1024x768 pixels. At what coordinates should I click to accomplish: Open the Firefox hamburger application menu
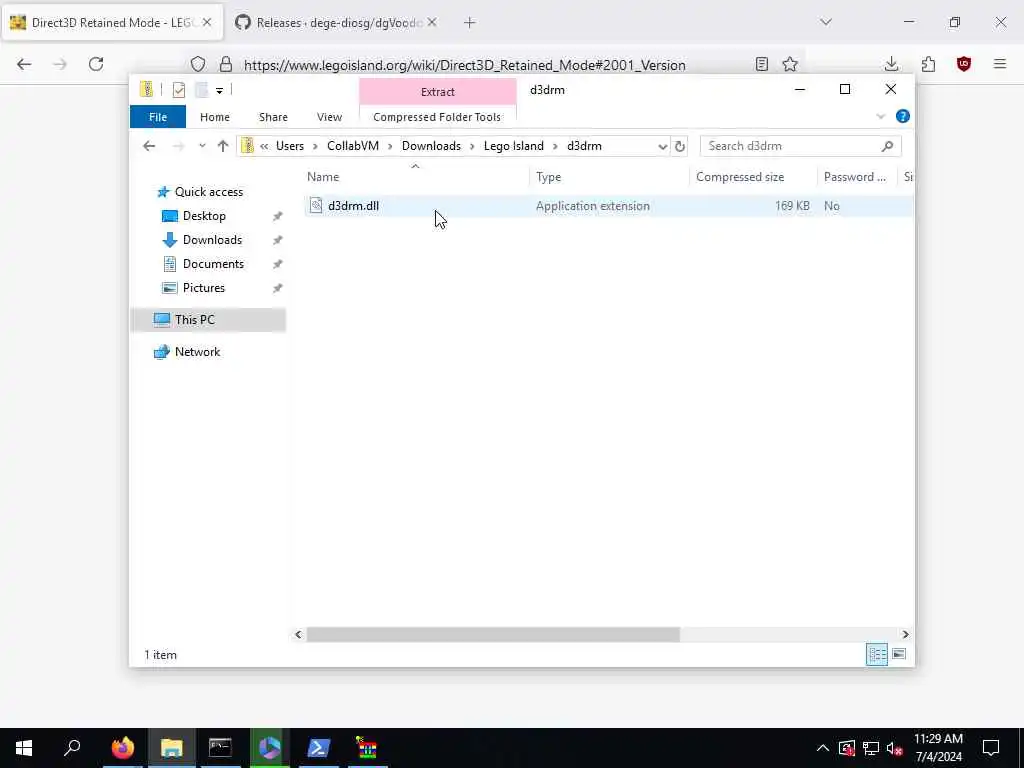click(x=1000, y=64)
